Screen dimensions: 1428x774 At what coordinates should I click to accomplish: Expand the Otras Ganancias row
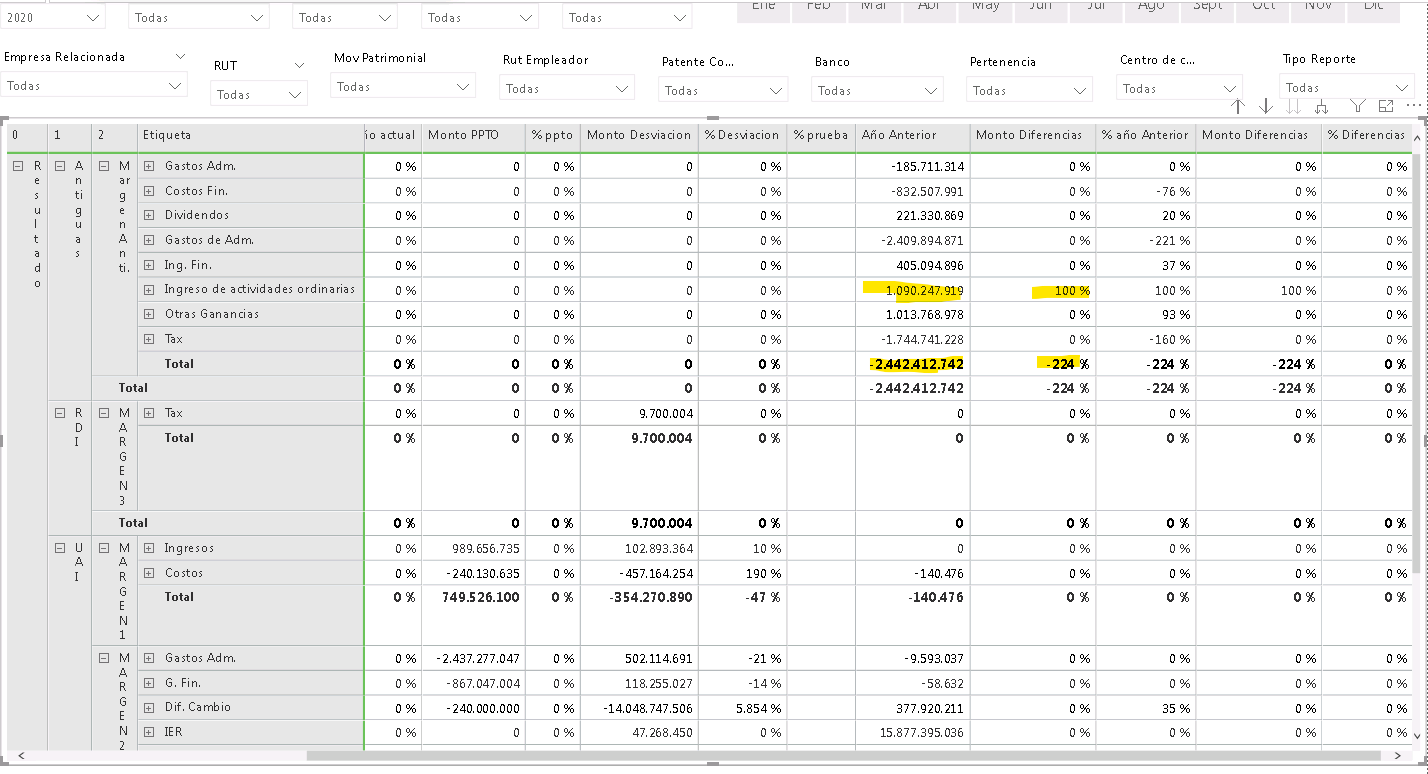click(x=149, y=314)
